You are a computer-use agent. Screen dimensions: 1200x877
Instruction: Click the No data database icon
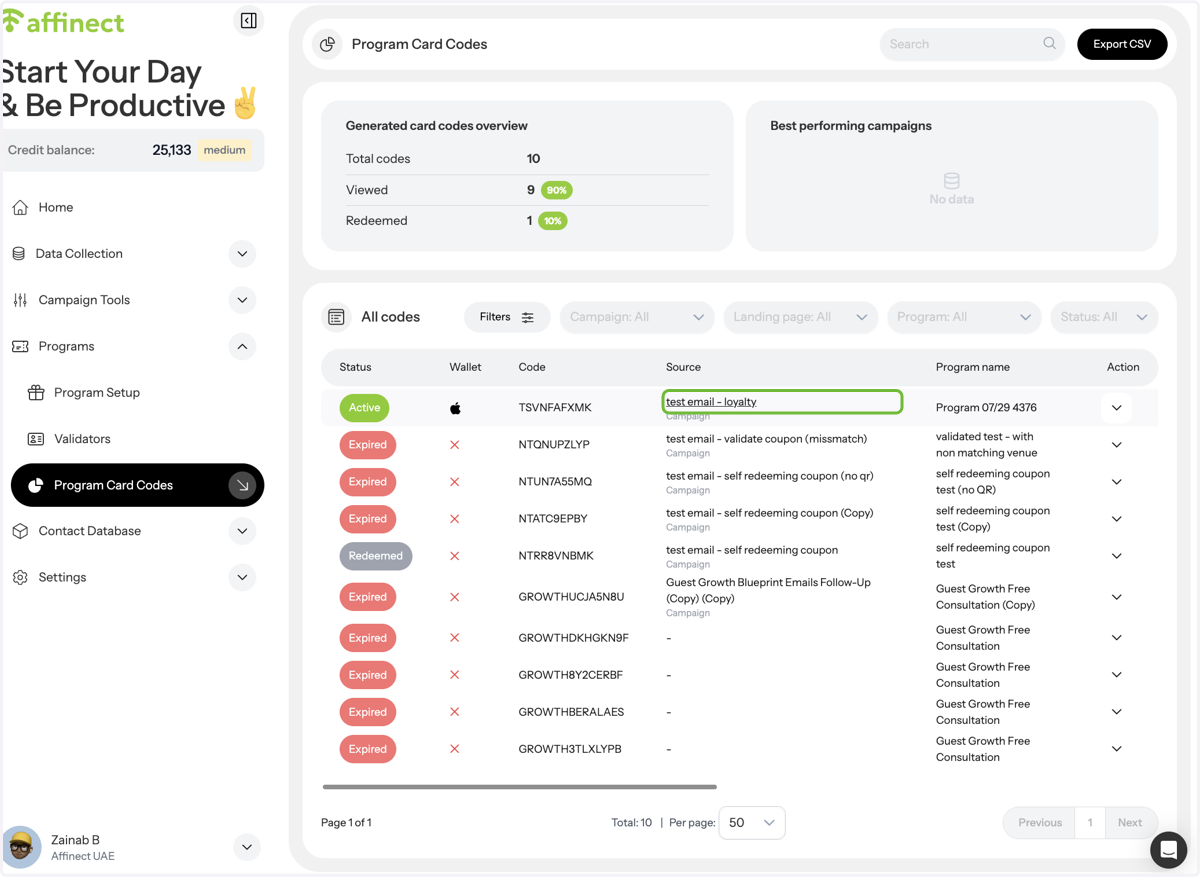coord(951,181)
